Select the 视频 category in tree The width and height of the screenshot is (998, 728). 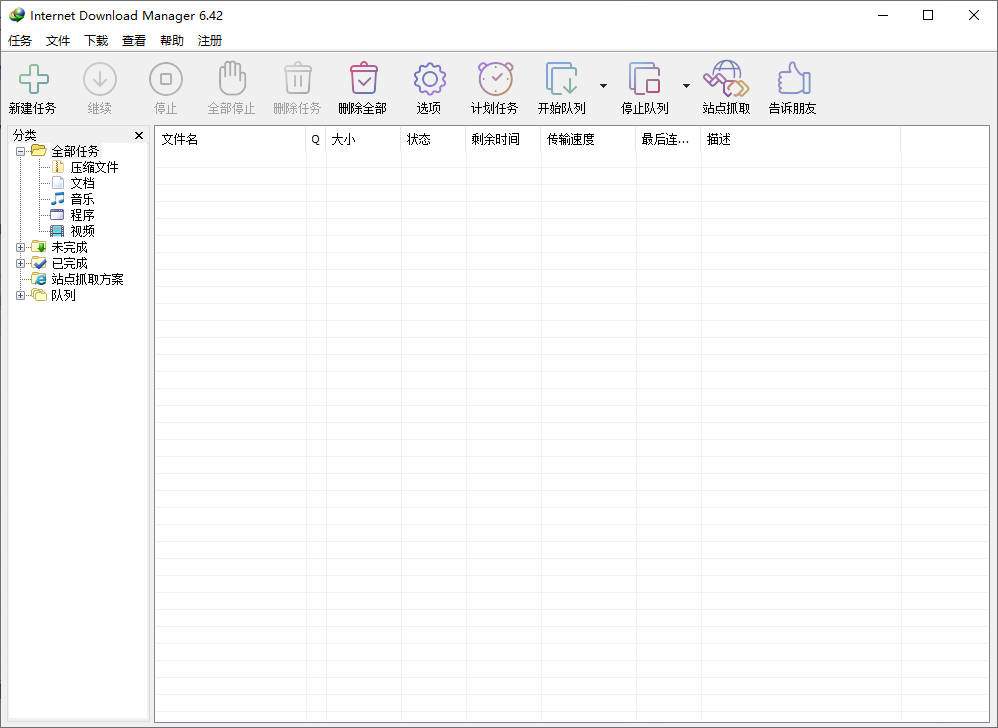tap(82, 231)
